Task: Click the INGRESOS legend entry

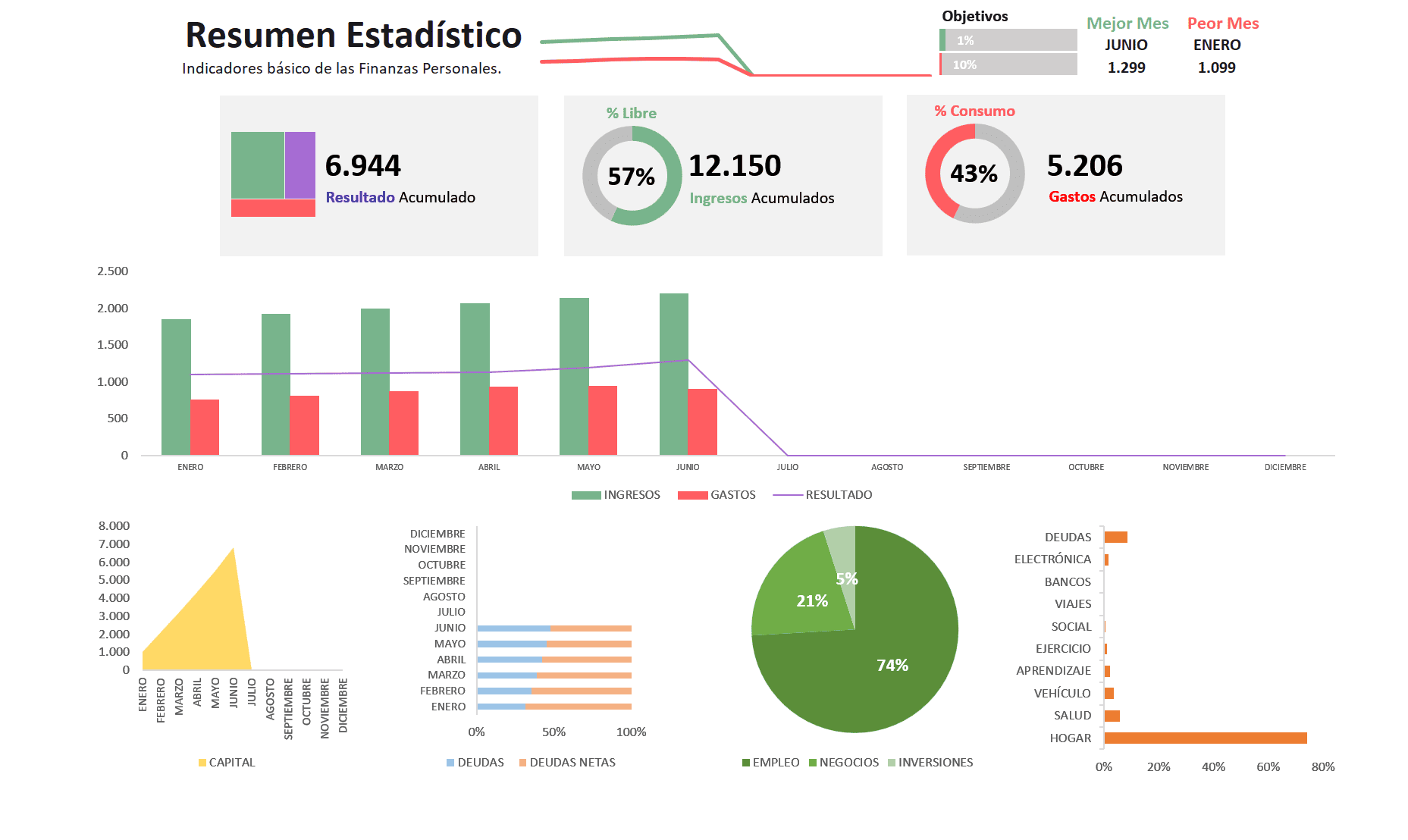Action: coord(616,495)
